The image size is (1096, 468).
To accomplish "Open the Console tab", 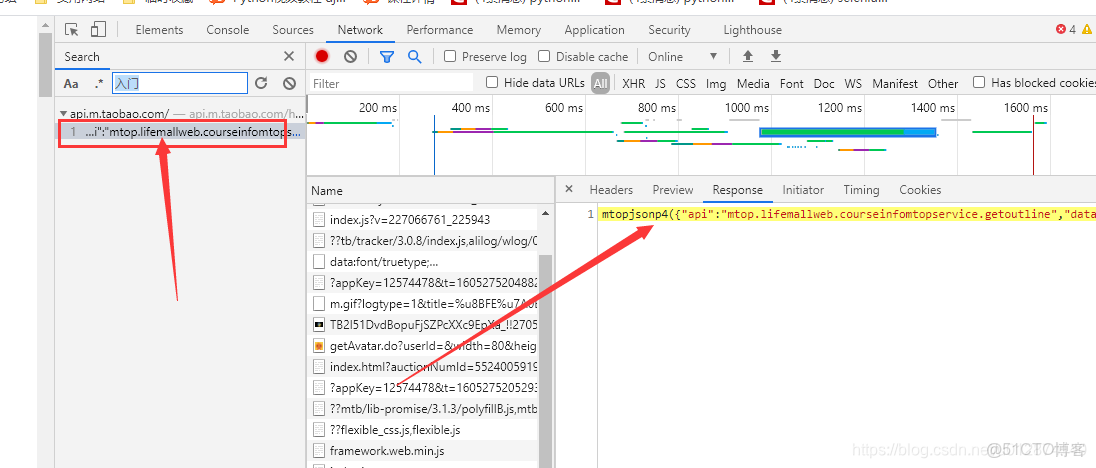I will pos(228,30).
